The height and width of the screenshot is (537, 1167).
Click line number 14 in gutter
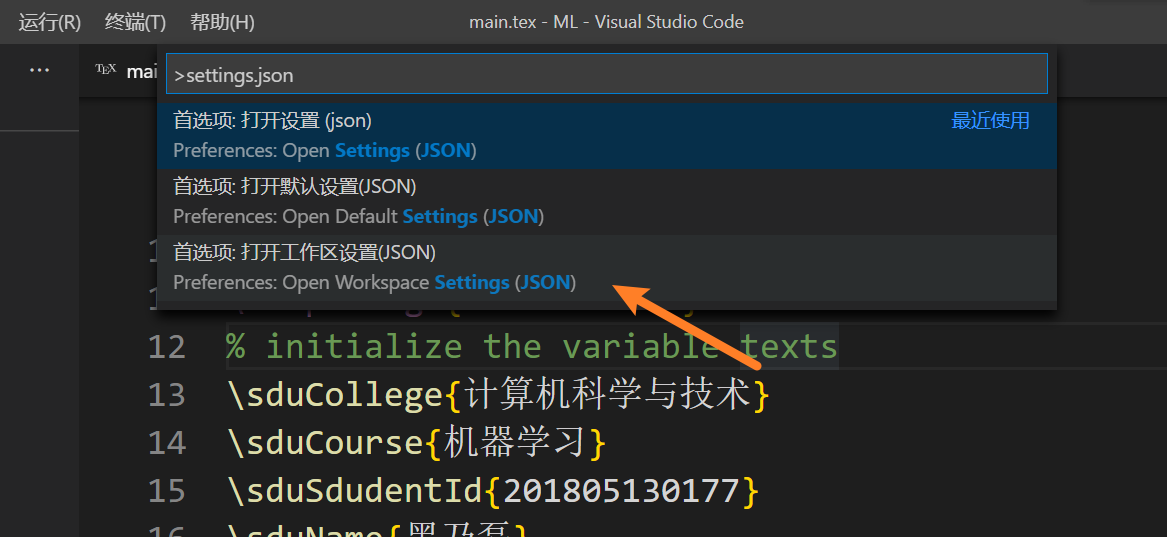click(x=167, y=443)
